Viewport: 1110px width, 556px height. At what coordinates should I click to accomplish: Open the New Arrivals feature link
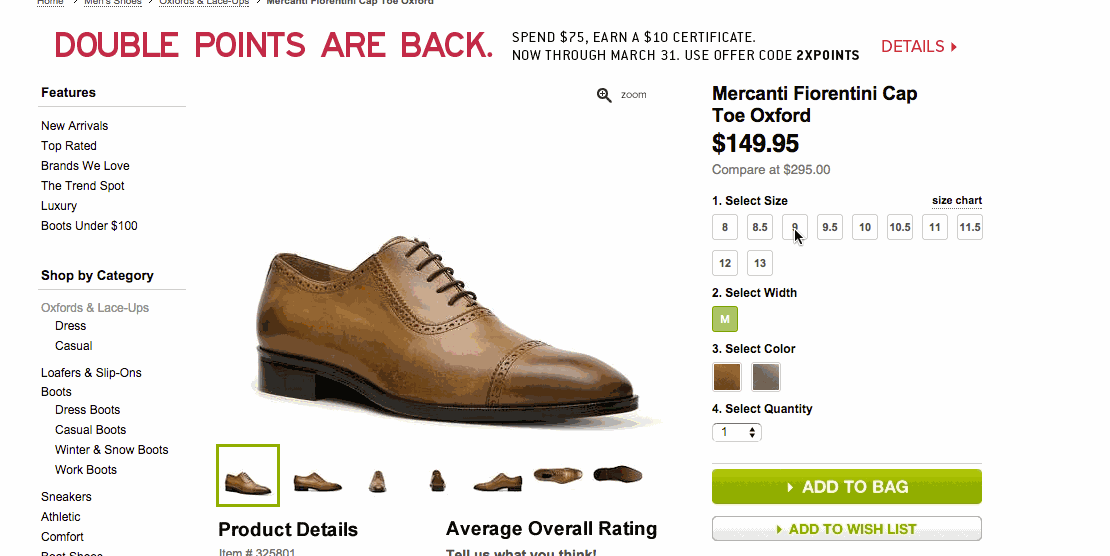pyautogui.click(x=74, y=125)
